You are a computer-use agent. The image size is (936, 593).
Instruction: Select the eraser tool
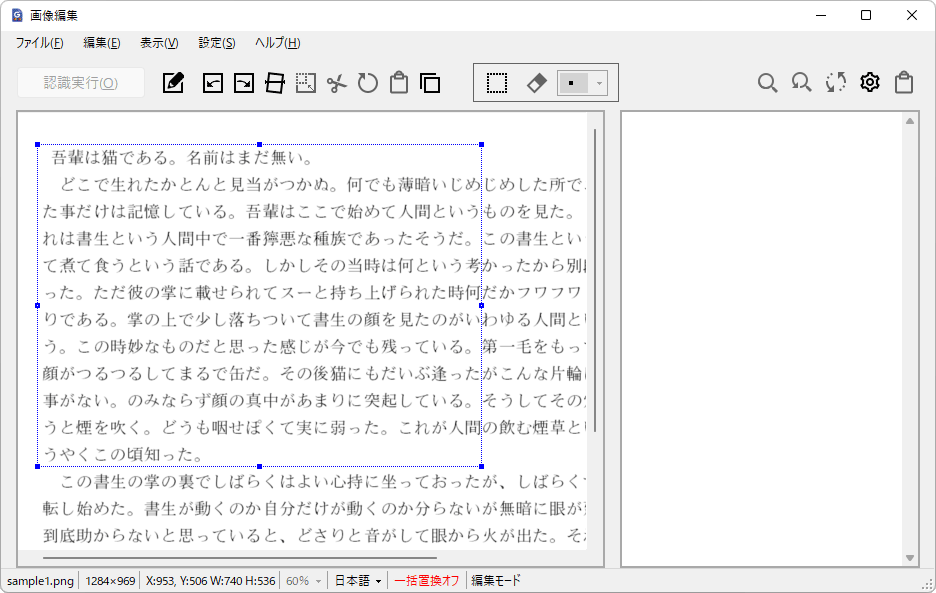tap(536, 83)
